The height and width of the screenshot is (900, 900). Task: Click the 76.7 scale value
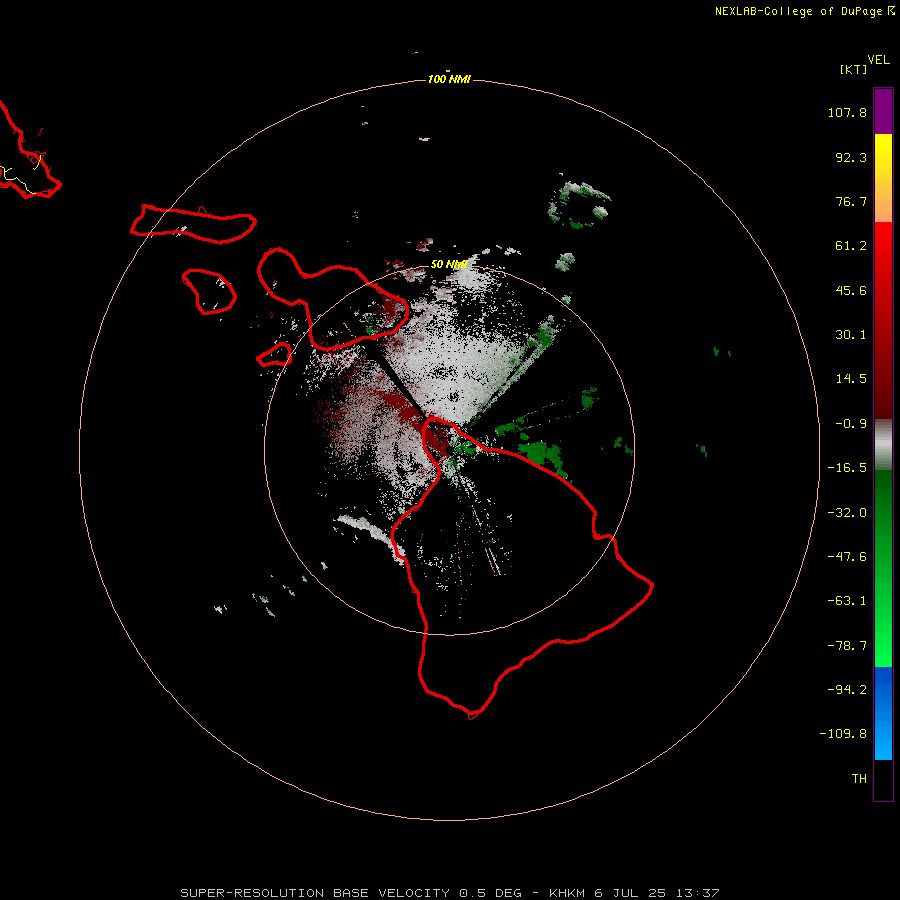click(851, 201)
